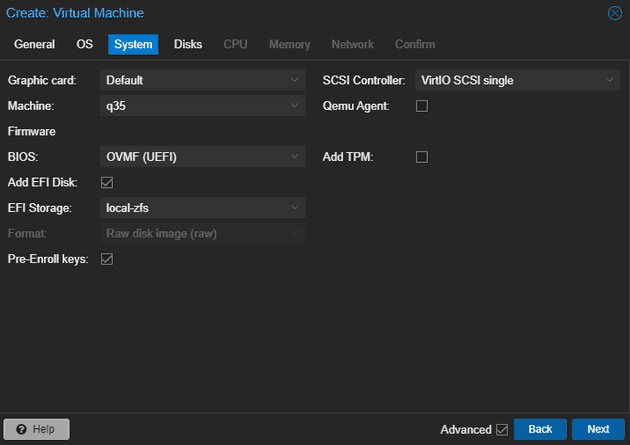This screenshot has height=445, width=630.
Task: Expand the Machine type dropdown showing q35
Action: click(x=202, y=106)
